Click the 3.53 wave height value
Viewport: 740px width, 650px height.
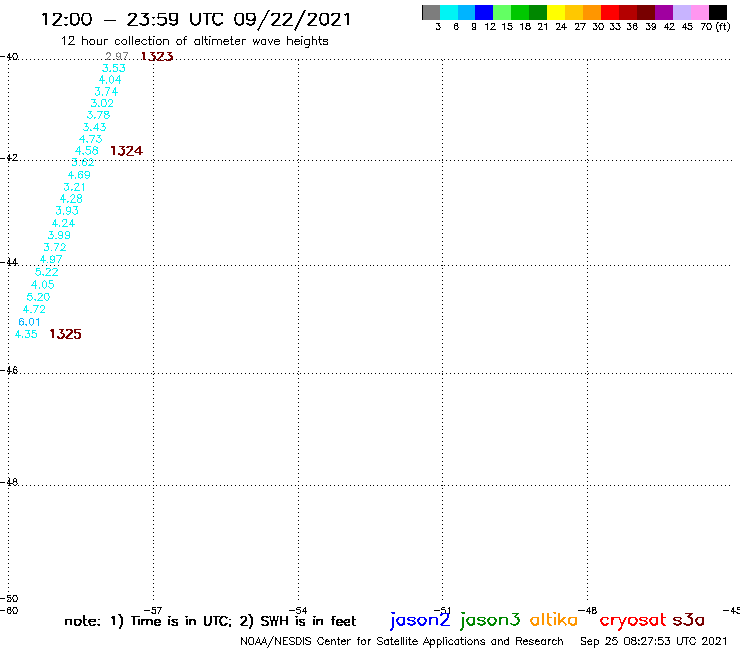coord(114,68)
